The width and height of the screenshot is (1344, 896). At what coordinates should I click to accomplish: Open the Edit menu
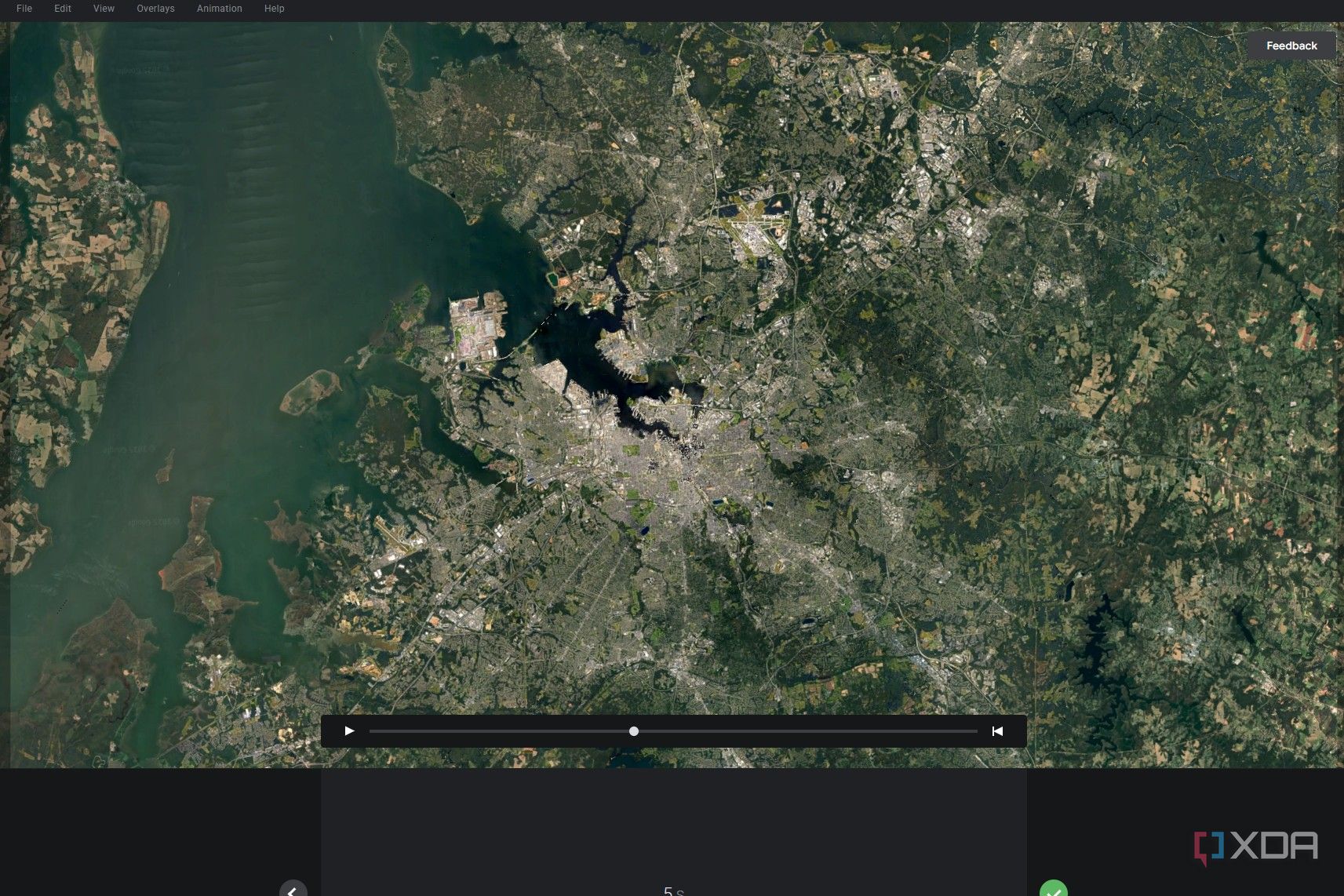(63, 9)
